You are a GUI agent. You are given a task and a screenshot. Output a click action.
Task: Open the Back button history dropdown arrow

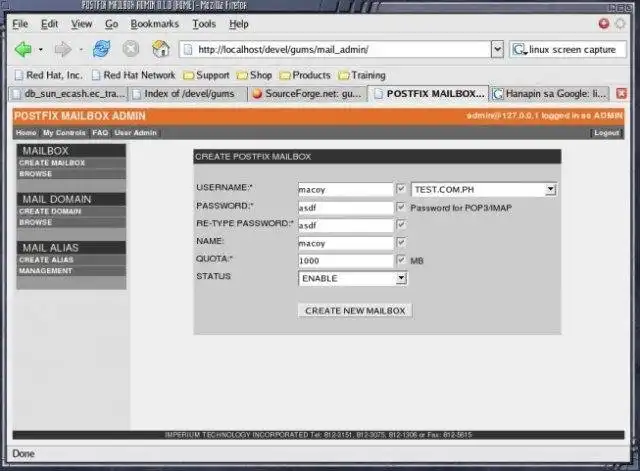point(40,50)
